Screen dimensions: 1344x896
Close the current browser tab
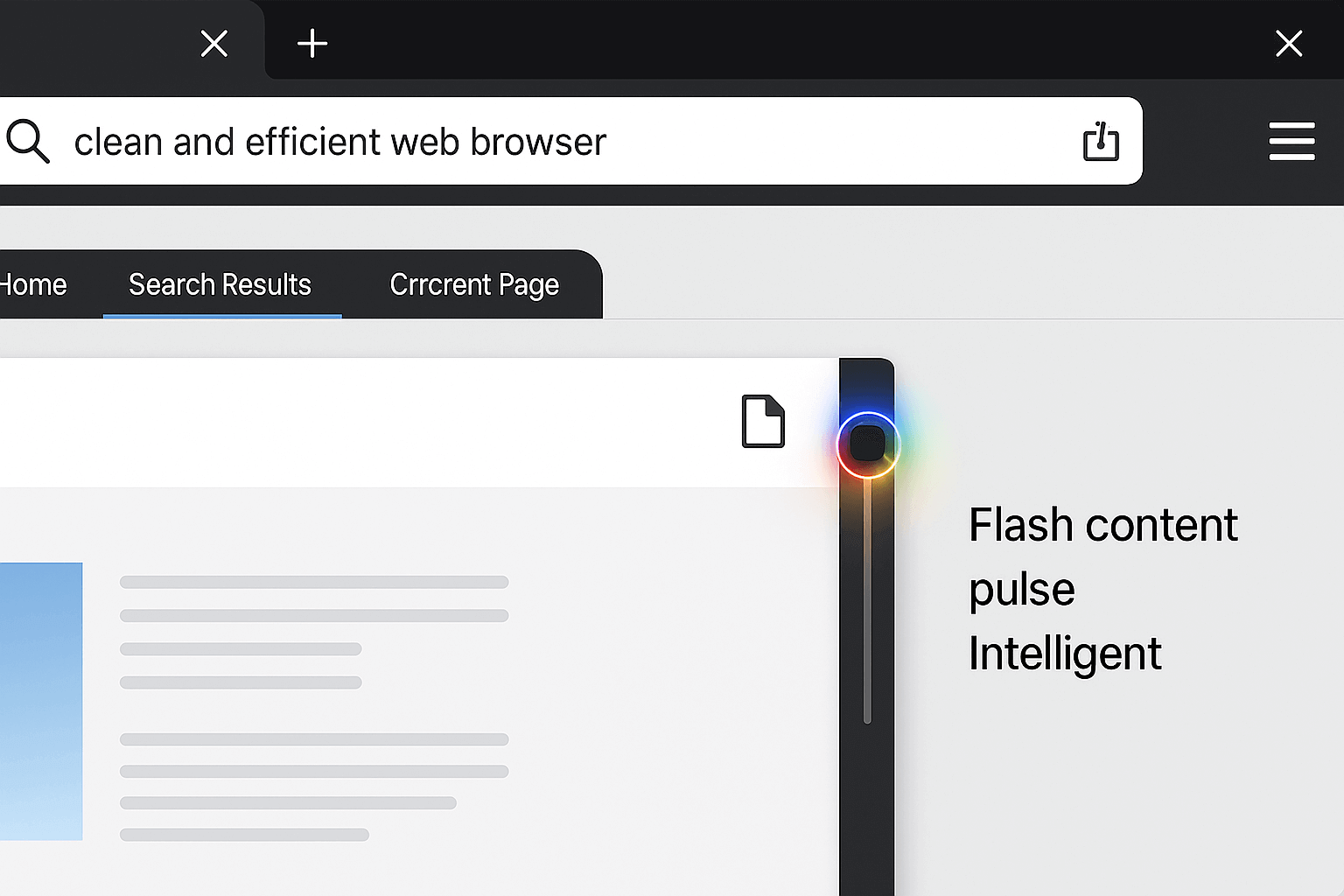tap(214, 44)
